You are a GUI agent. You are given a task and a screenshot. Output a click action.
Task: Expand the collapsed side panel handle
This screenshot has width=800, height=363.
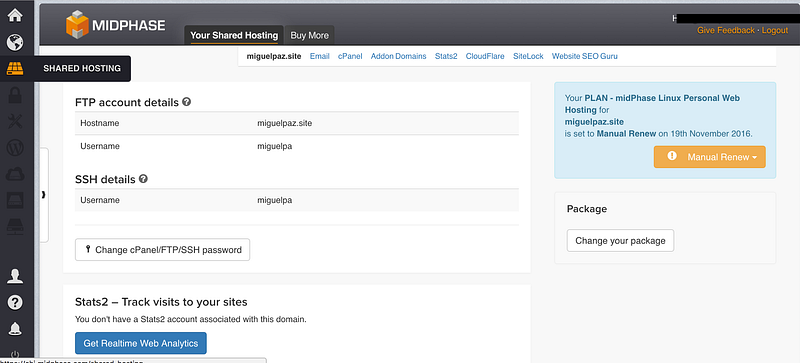[44, 195]
